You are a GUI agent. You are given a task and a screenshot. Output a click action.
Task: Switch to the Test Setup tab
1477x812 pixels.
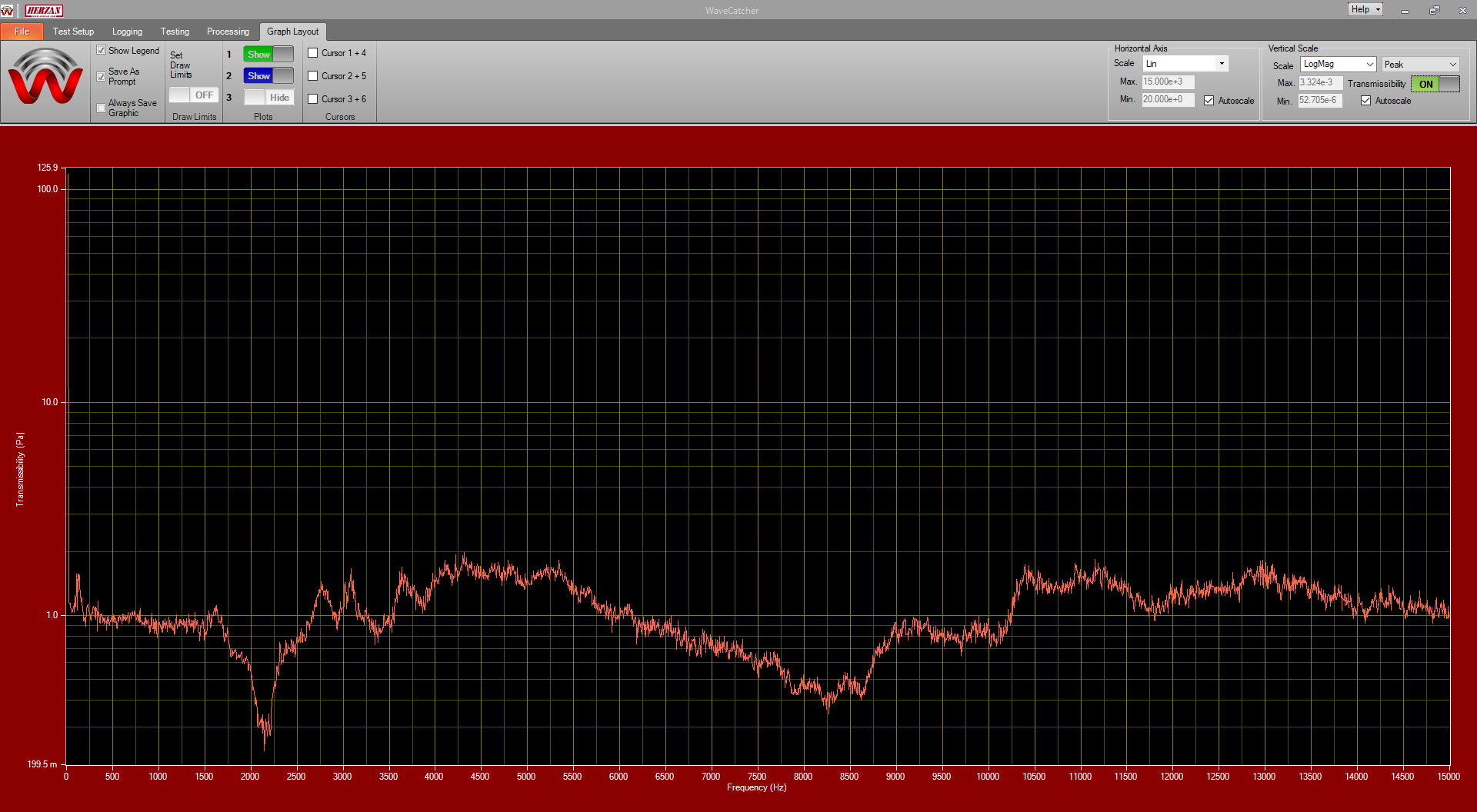coord(73,32)
